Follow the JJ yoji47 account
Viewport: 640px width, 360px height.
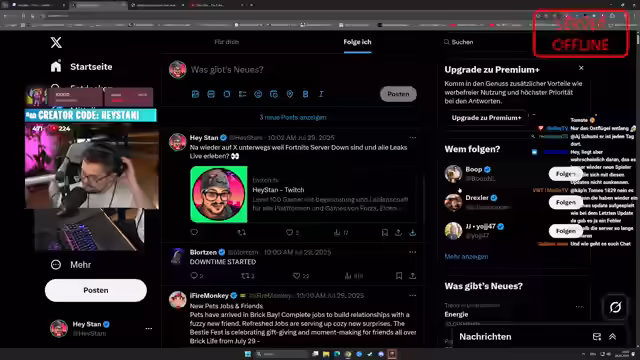tap(565, 231)
